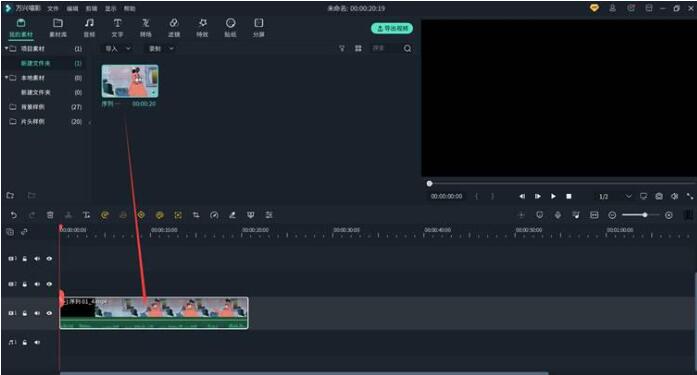Open the 音频 audio tab
Viewport: 697px width, 375px height.
(x=89, y=28)
